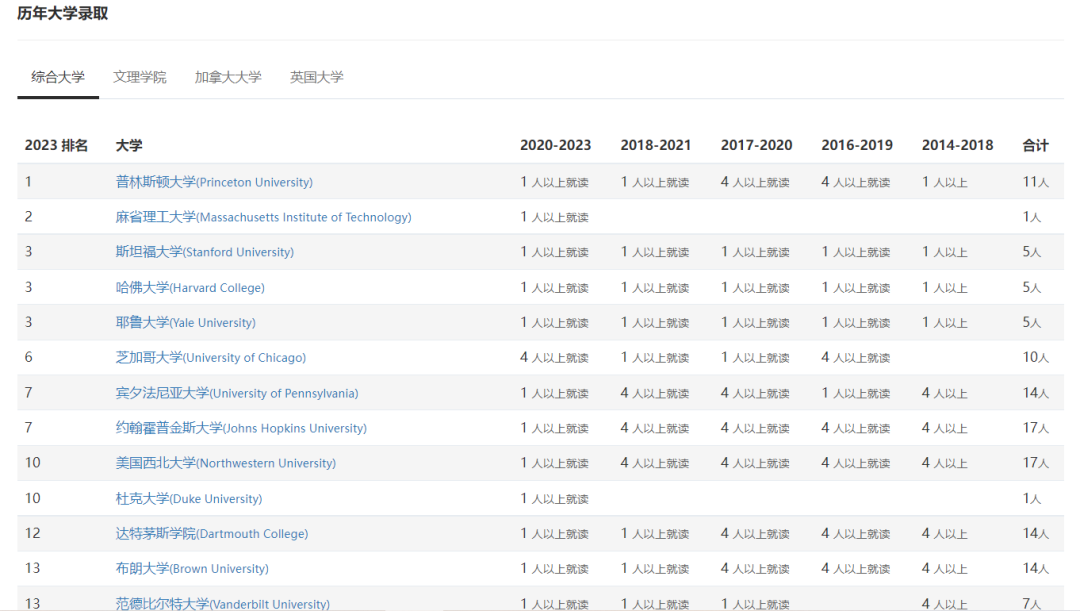Click Stanford's 2014-2018 value 1 人以上
The height and width of the screenshot is (611, 1080).
pyautogui.click(x=945, y=252)
